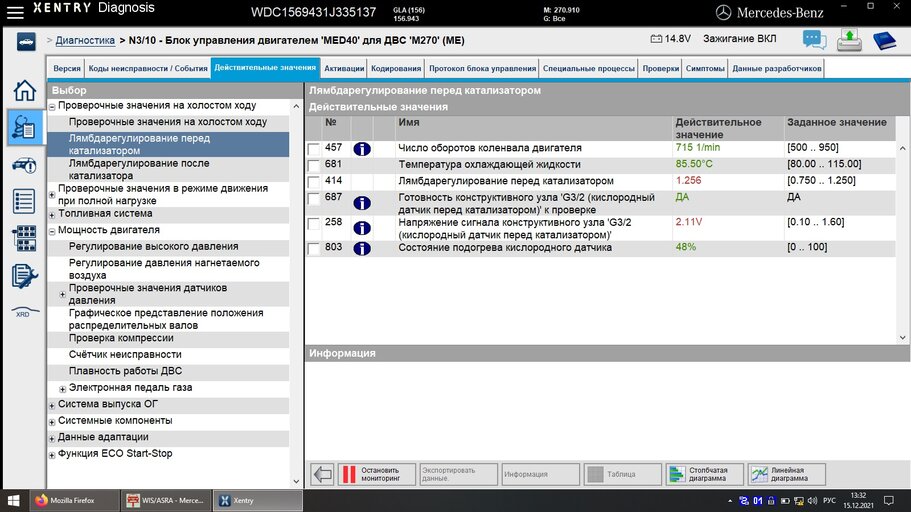Click the 'Таблица' button
This screenshot has width=911, height=512.
pyautogui.click(x=622, y=474)
